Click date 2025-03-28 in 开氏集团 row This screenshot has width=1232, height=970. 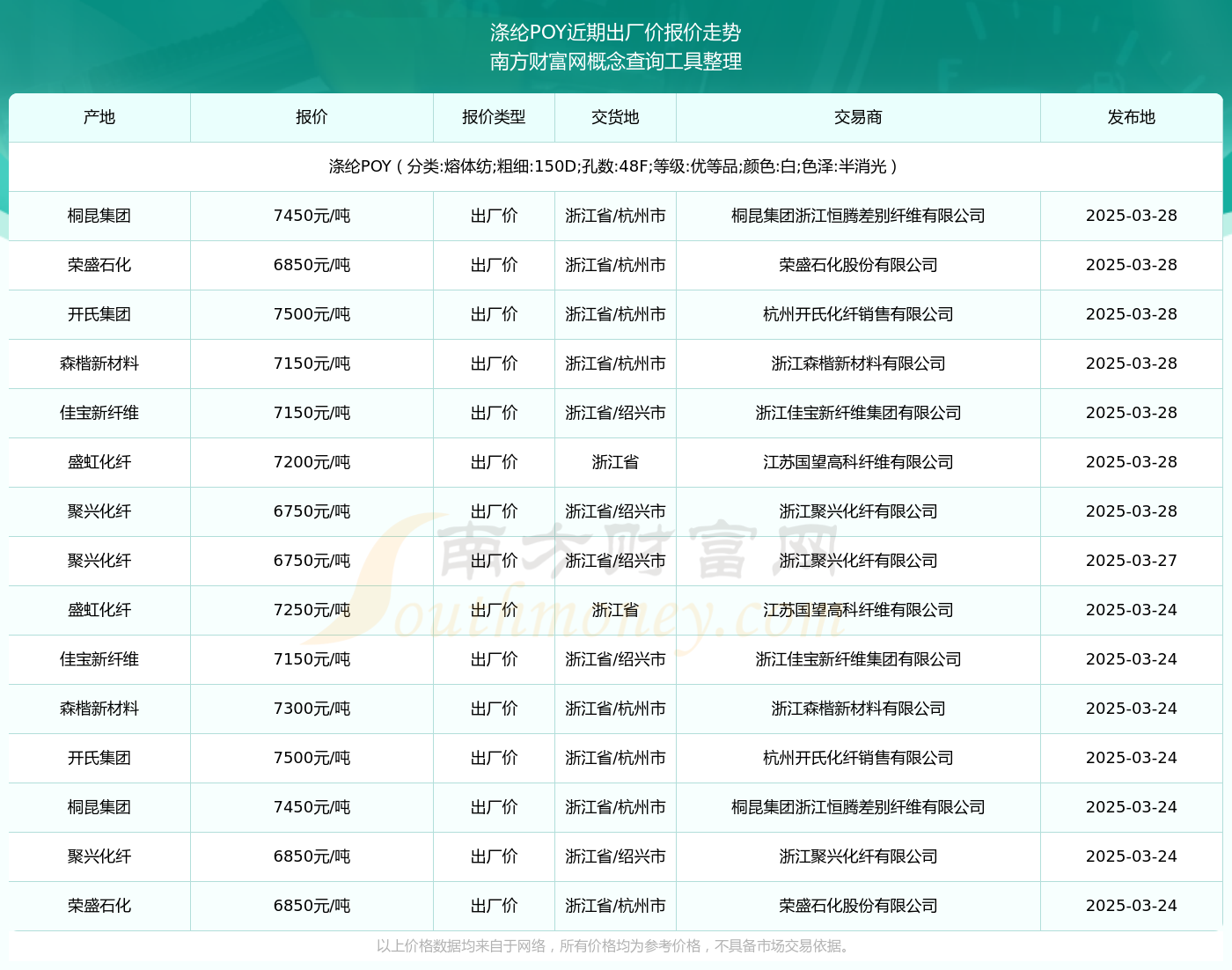point(1131,314)
